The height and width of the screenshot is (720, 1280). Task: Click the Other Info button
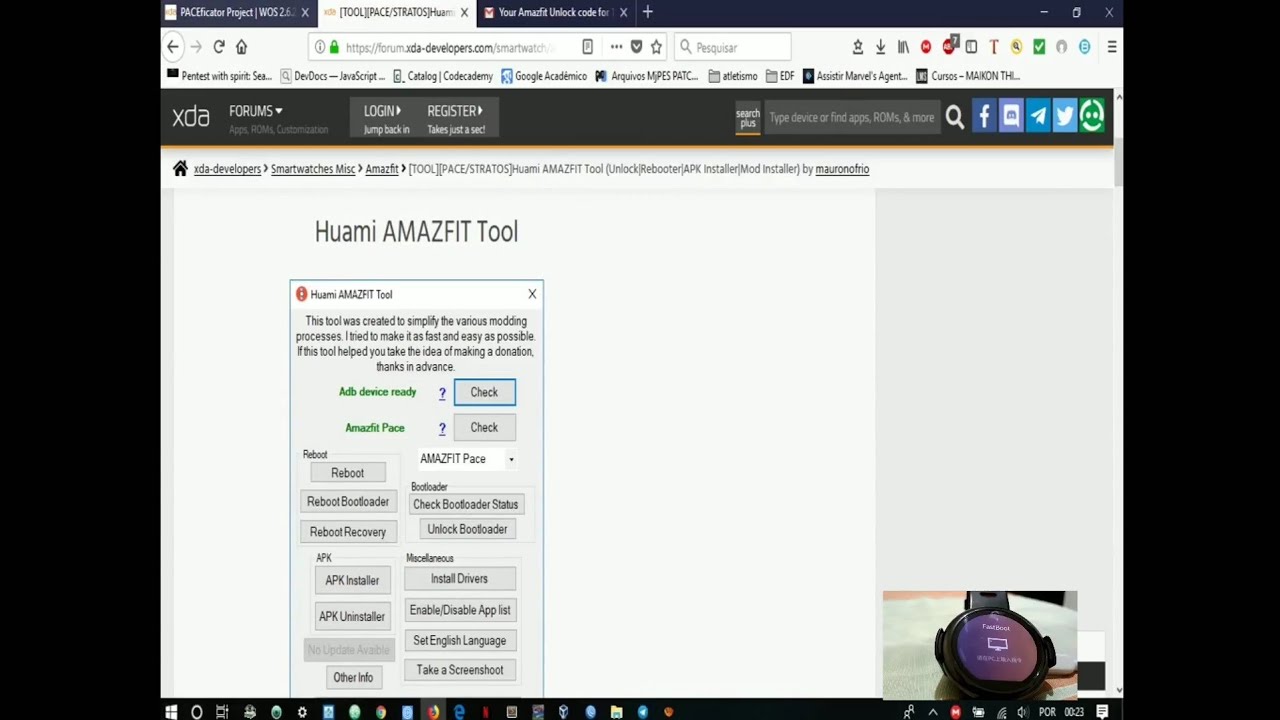click(353, 677)
